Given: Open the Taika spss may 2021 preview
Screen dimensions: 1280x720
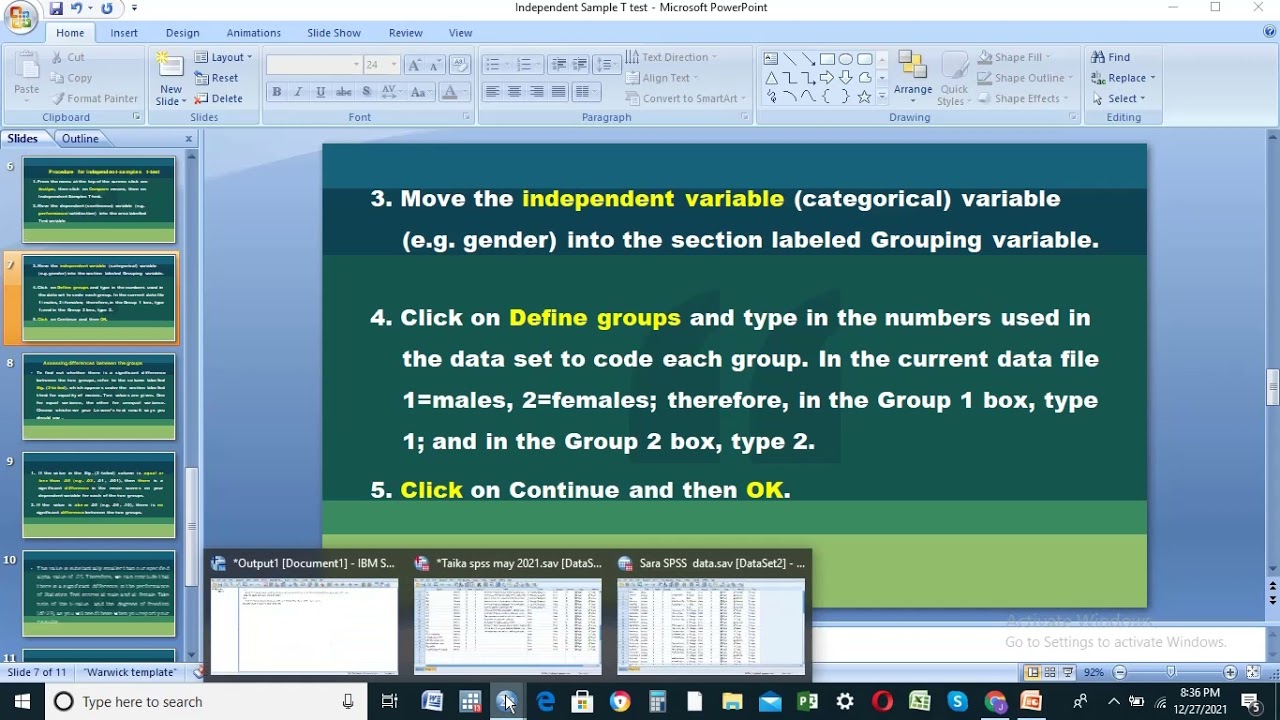Looking at the screenshot, I should tap(508, 615).
